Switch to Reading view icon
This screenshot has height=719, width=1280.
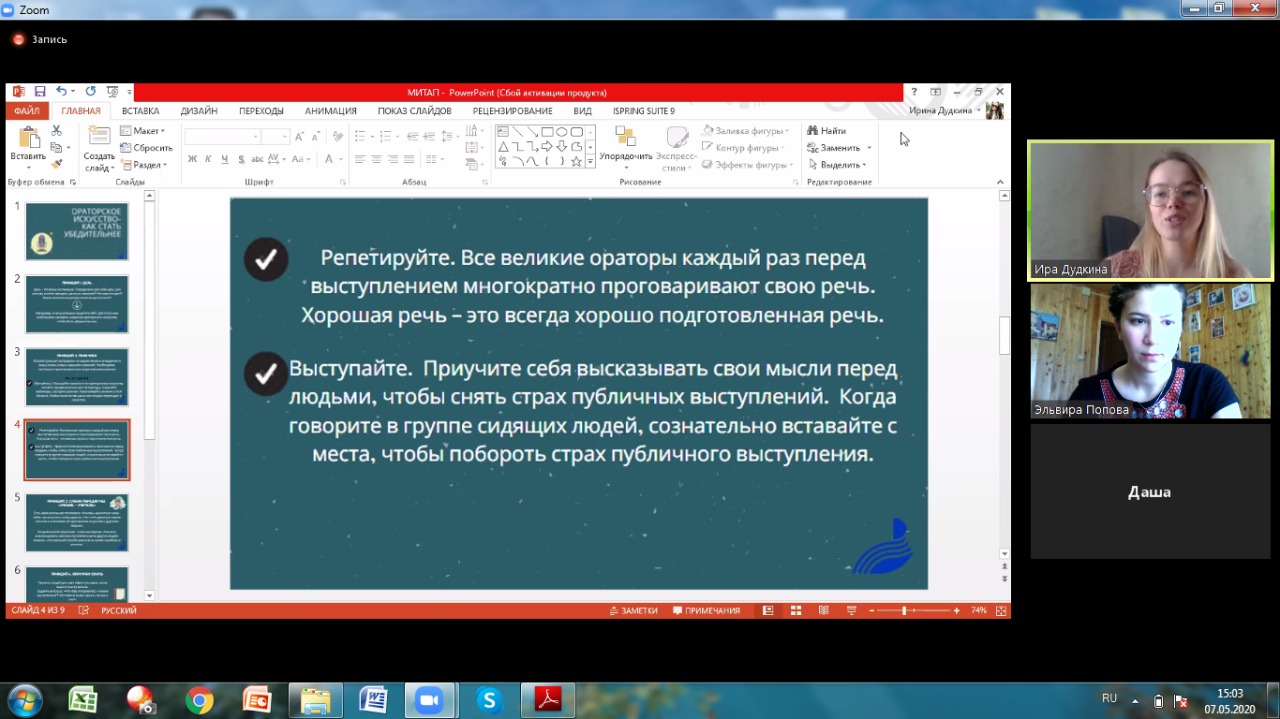[x=823, y=610]
